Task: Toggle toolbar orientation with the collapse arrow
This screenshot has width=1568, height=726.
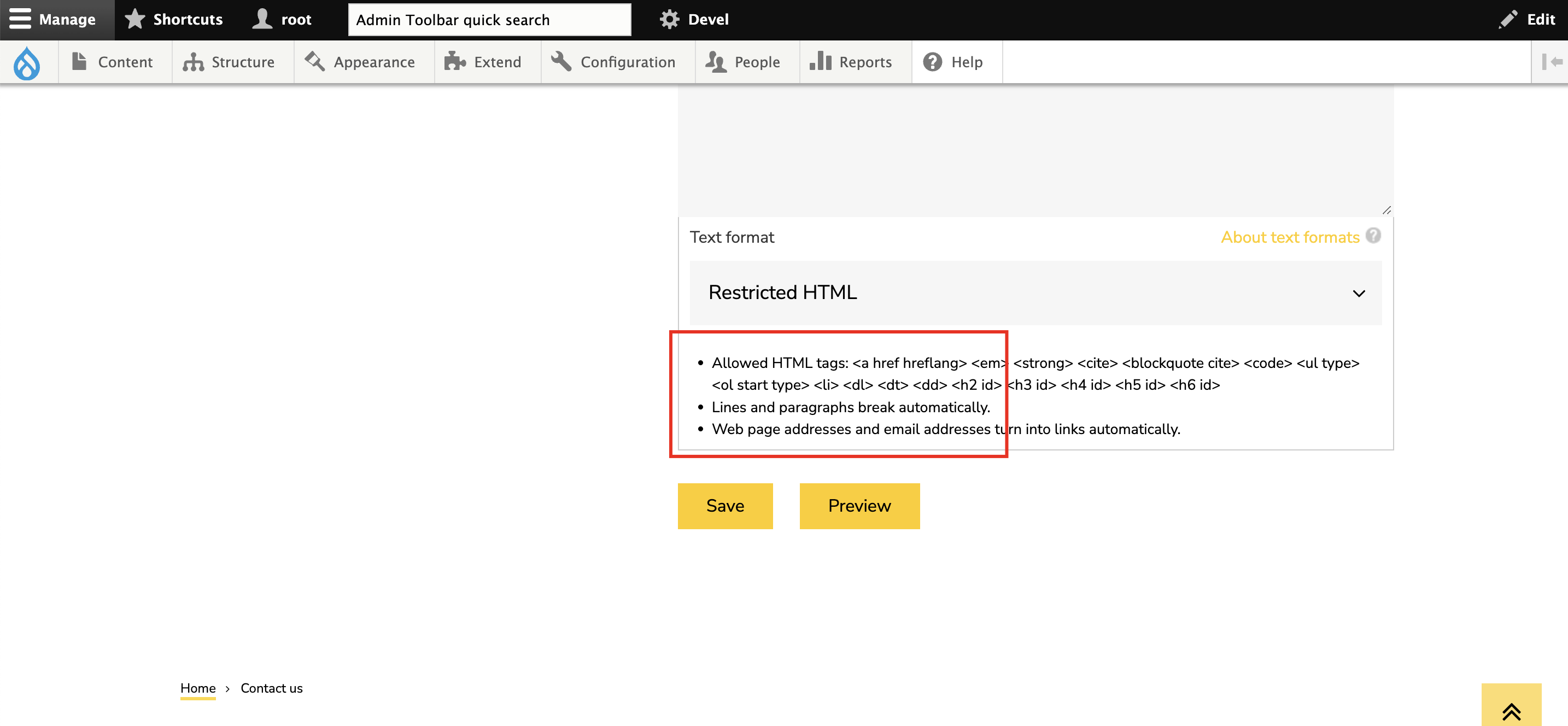Action: pyautogui.click(x=1552, y=61)
